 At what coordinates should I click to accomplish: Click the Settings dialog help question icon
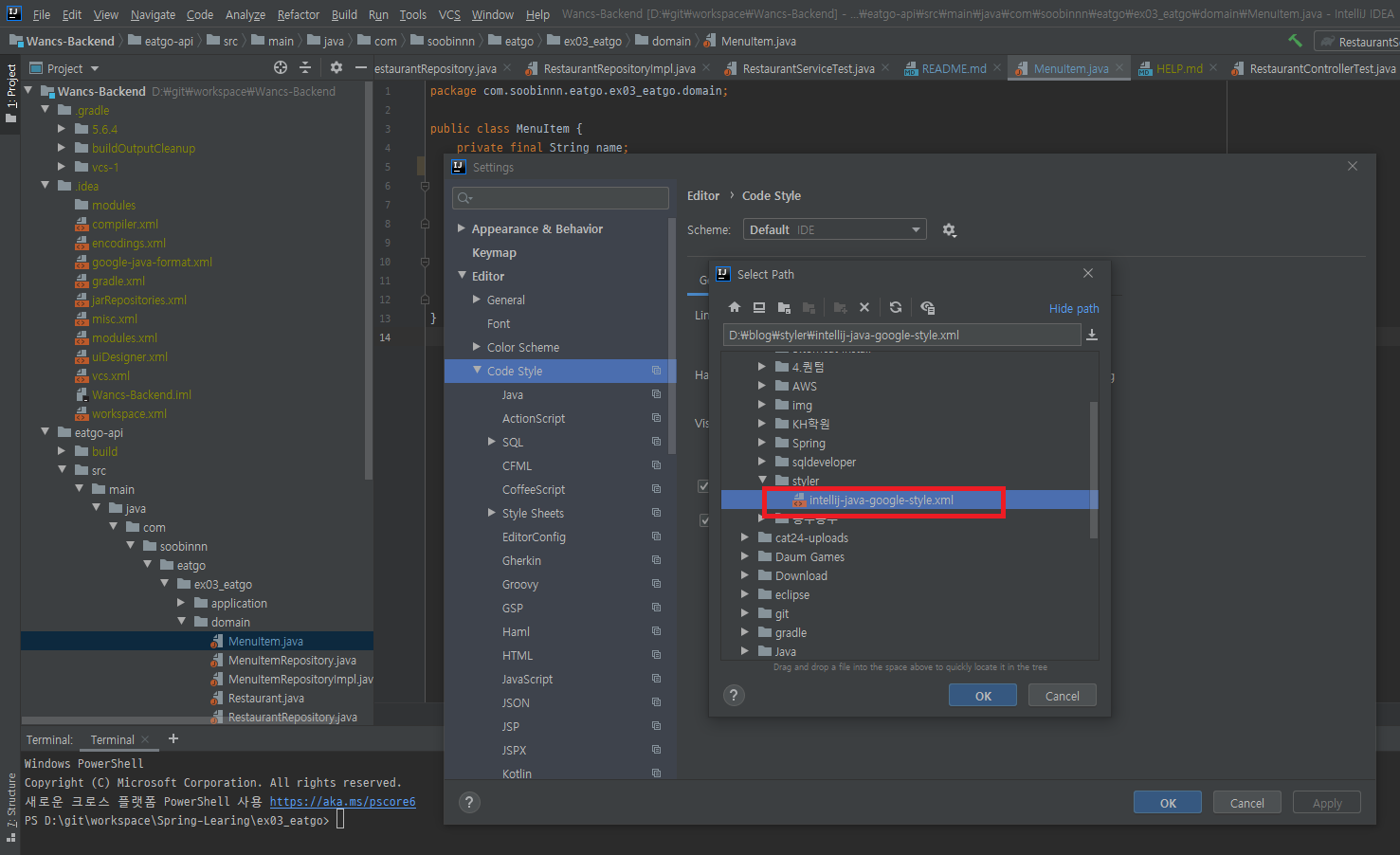pyautogui.click(x=469, y=802)
